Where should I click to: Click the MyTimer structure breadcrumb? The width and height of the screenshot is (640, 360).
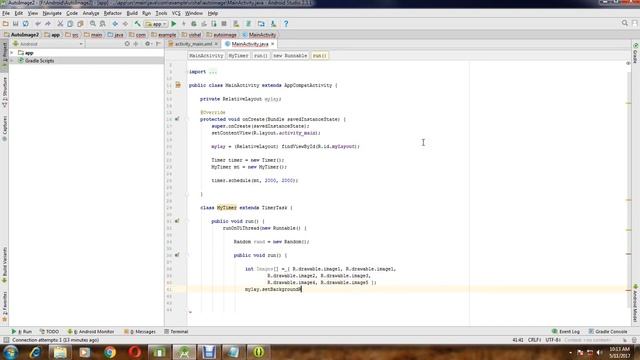click(x=238, y=56)
